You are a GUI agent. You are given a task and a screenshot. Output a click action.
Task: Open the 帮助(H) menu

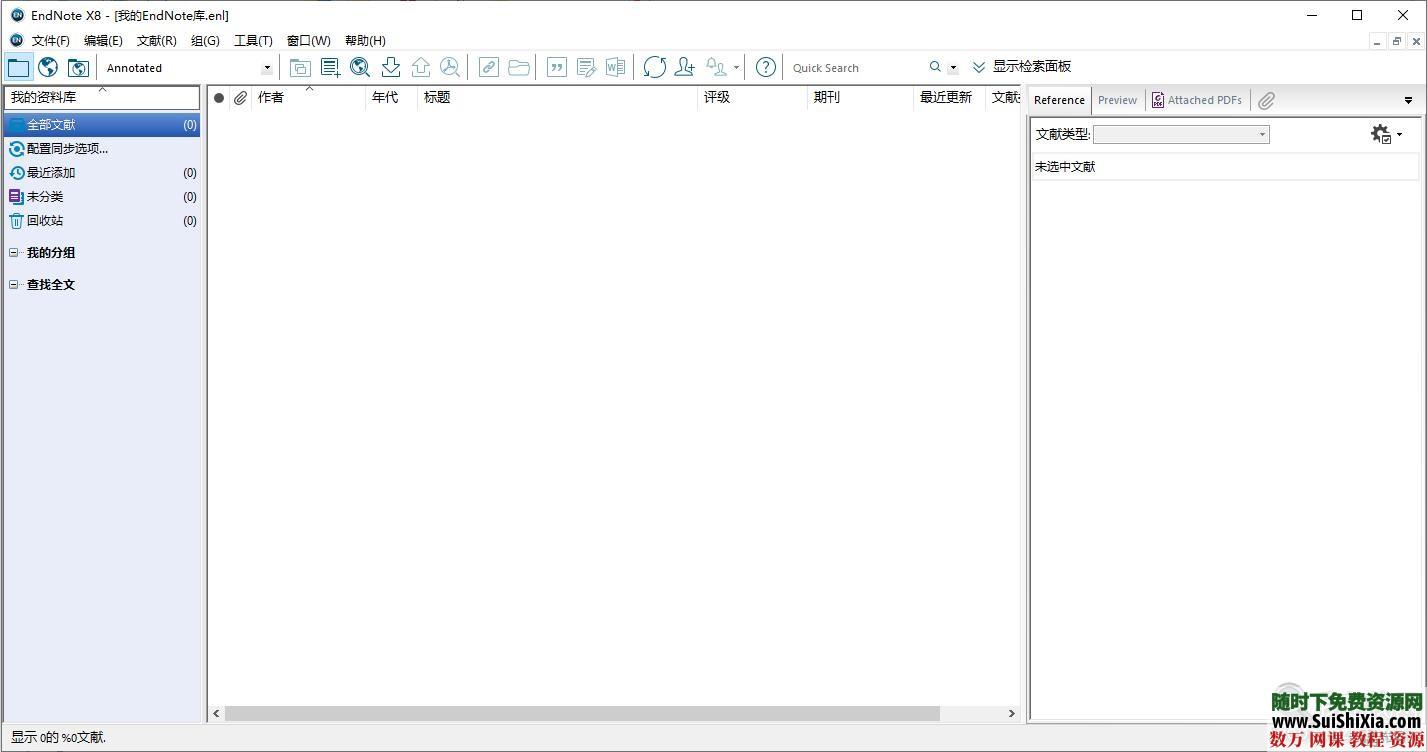tap(365, 41)
